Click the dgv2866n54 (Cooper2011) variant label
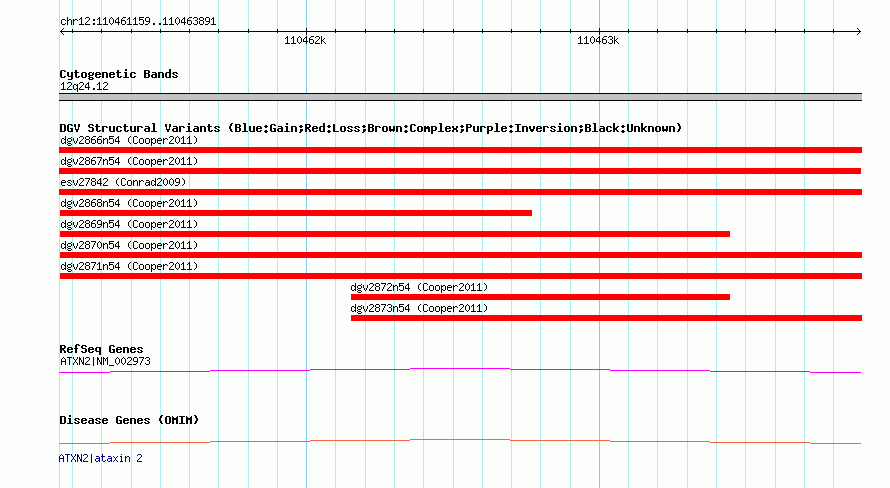The height and width of the screenshot is (488, 890). 129,140
